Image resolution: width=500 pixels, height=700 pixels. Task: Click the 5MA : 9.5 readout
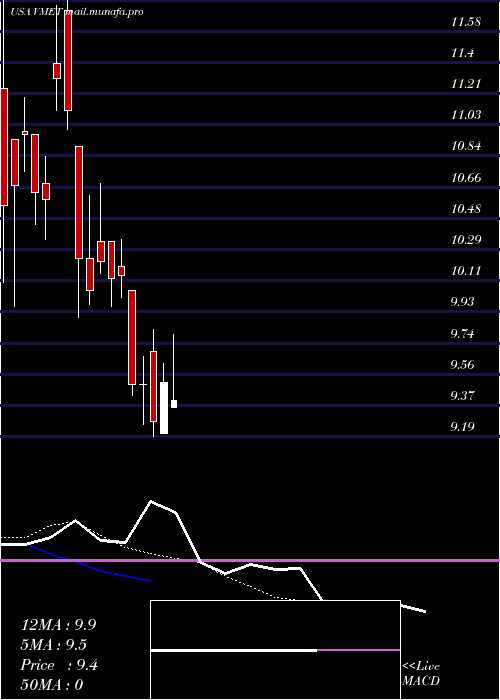click(x=54, y=645)
